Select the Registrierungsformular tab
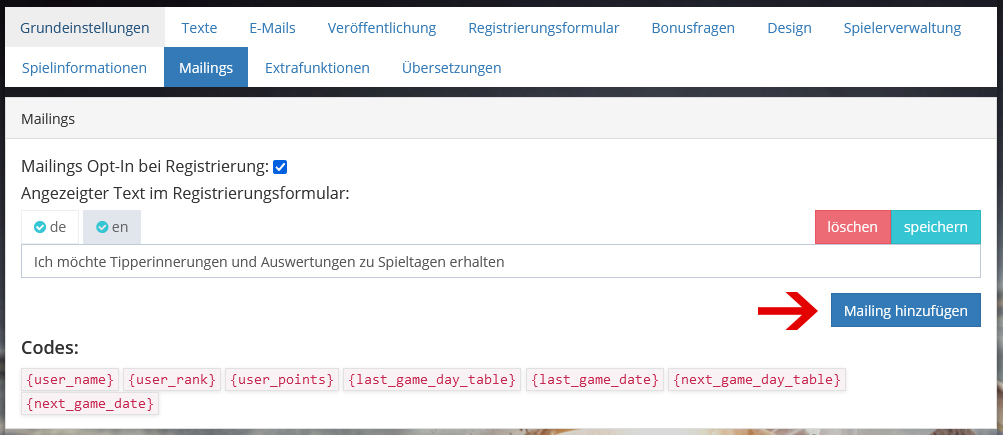Screen dimensions: 1003x435 (544, 28)
